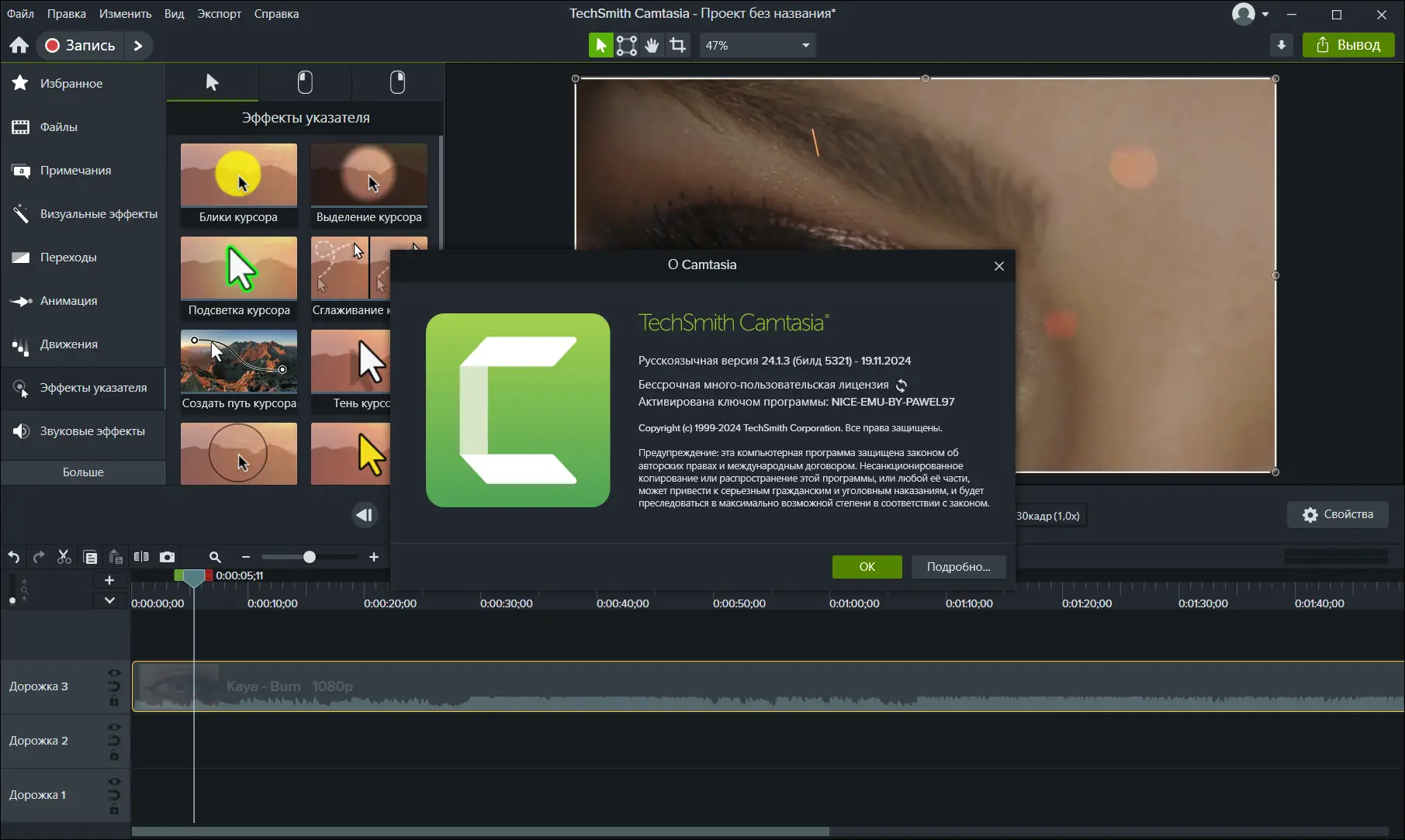The image size is (1405, 840).
Task: Click the track height slider knob
Action: (x=12, y=600)
